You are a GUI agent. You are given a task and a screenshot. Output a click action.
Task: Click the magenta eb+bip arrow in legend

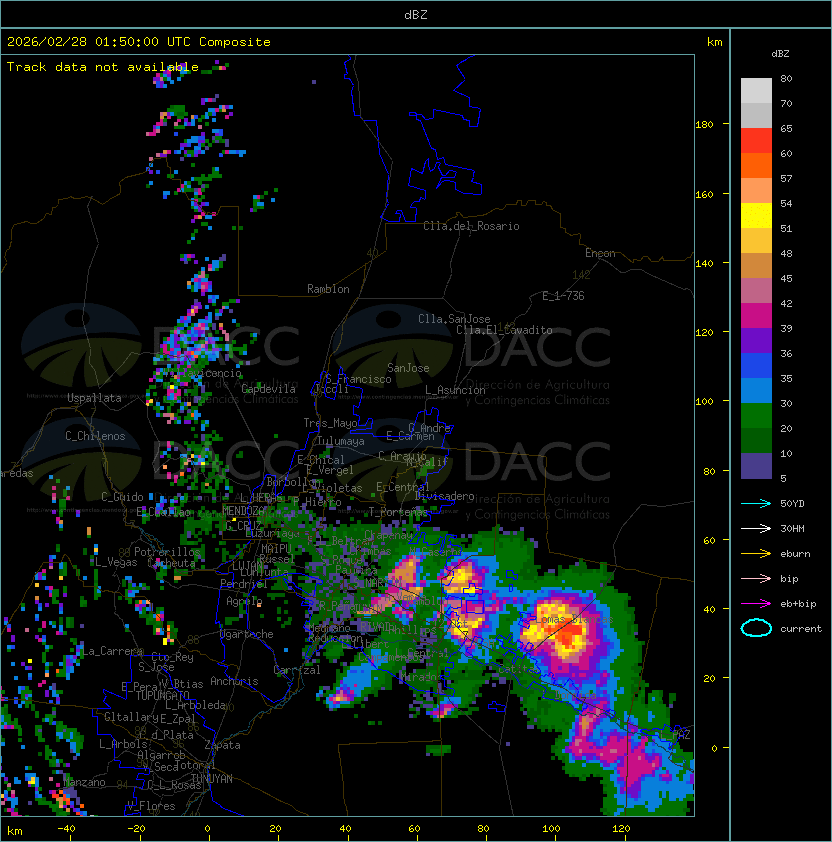tap(756, 604)
